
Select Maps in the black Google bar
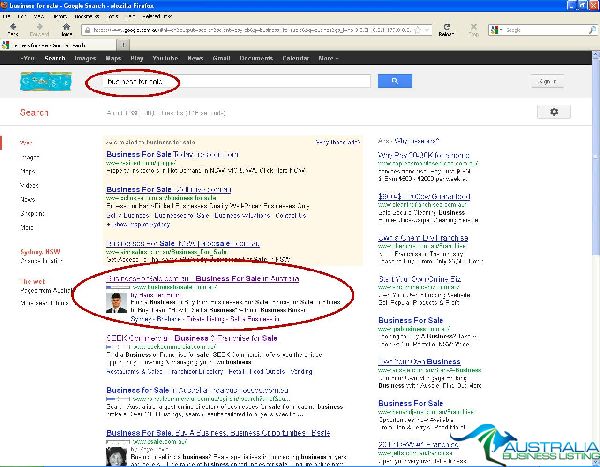[x=113, y=58]
